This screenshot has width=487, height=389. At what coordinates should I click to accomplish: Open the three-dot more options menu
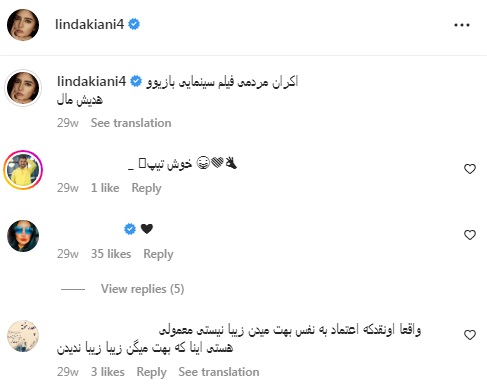462,25
